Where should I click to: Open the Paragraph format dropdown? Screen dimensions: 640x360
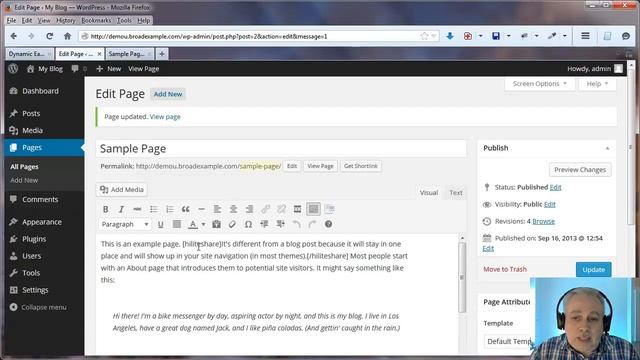click(125, 224)
